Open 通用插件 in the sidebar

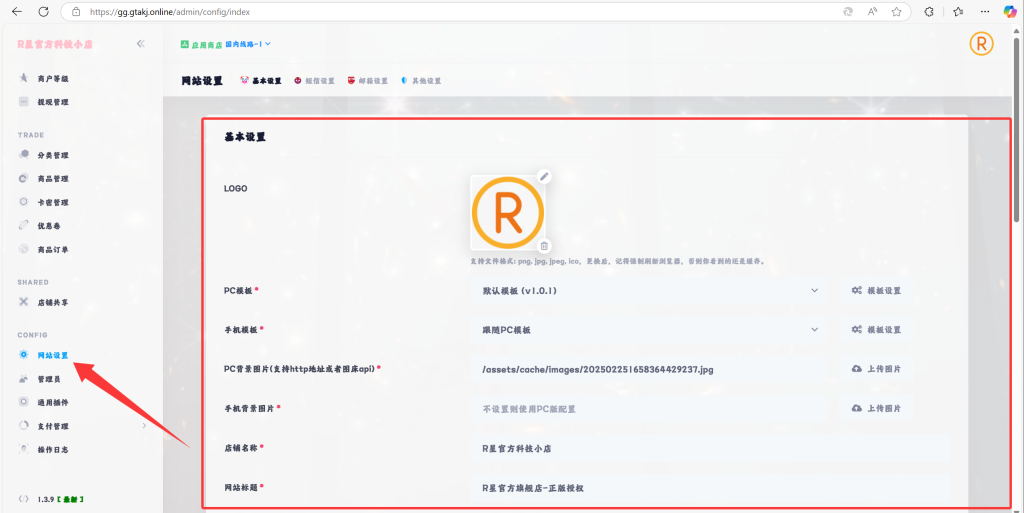tap(52, 402)
